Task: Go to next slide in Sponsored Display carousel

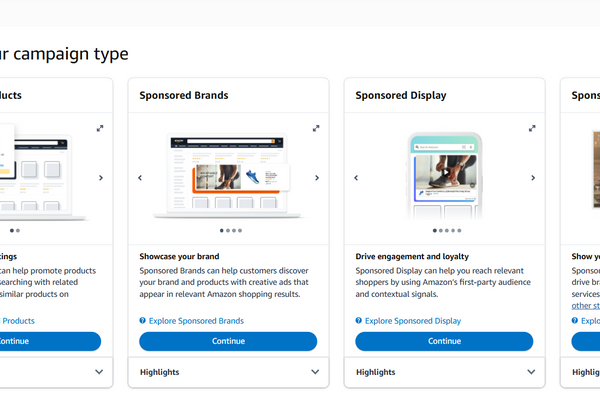Action: tap(533, 178)
